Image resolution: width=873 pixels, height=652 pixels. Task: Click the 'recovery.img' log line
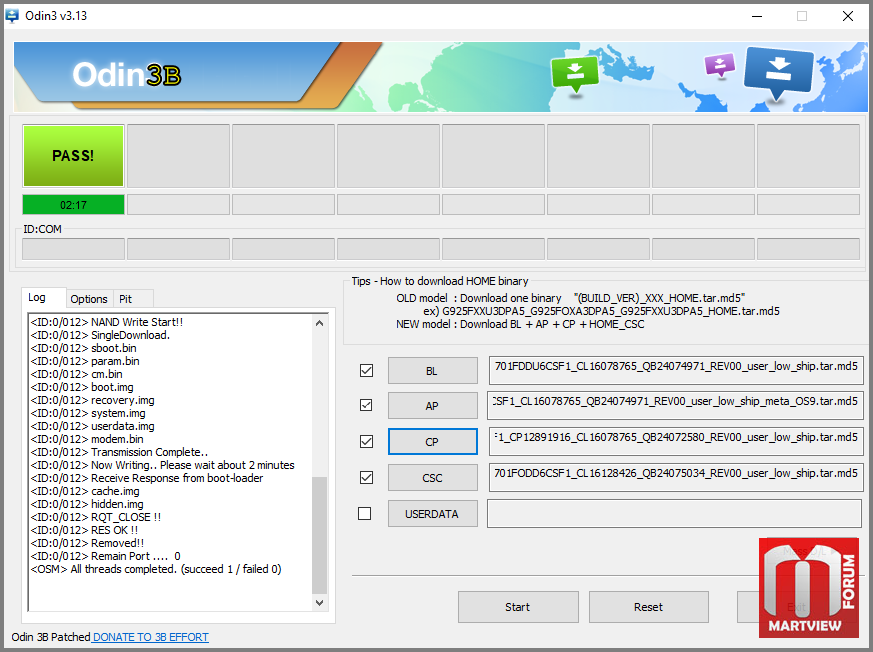[x=92, y=400]
